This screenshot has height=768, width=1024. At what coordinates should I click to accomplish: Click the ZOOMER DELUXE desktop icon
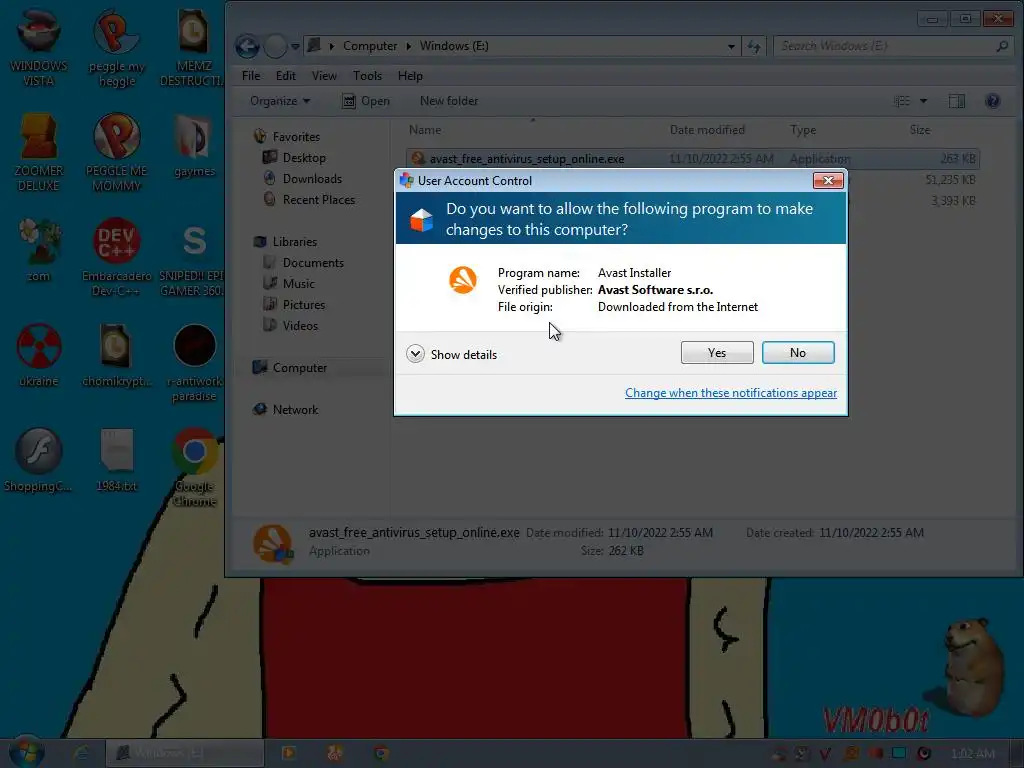coord(39,152)
